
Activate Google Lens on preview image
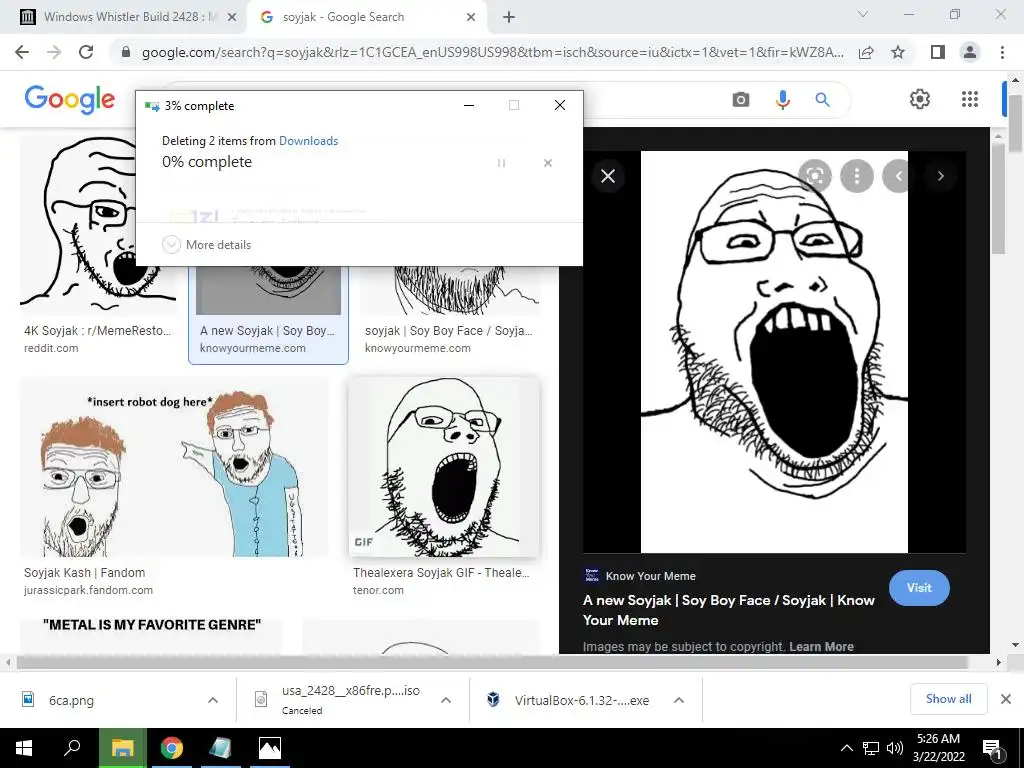(x=814, y=176)
